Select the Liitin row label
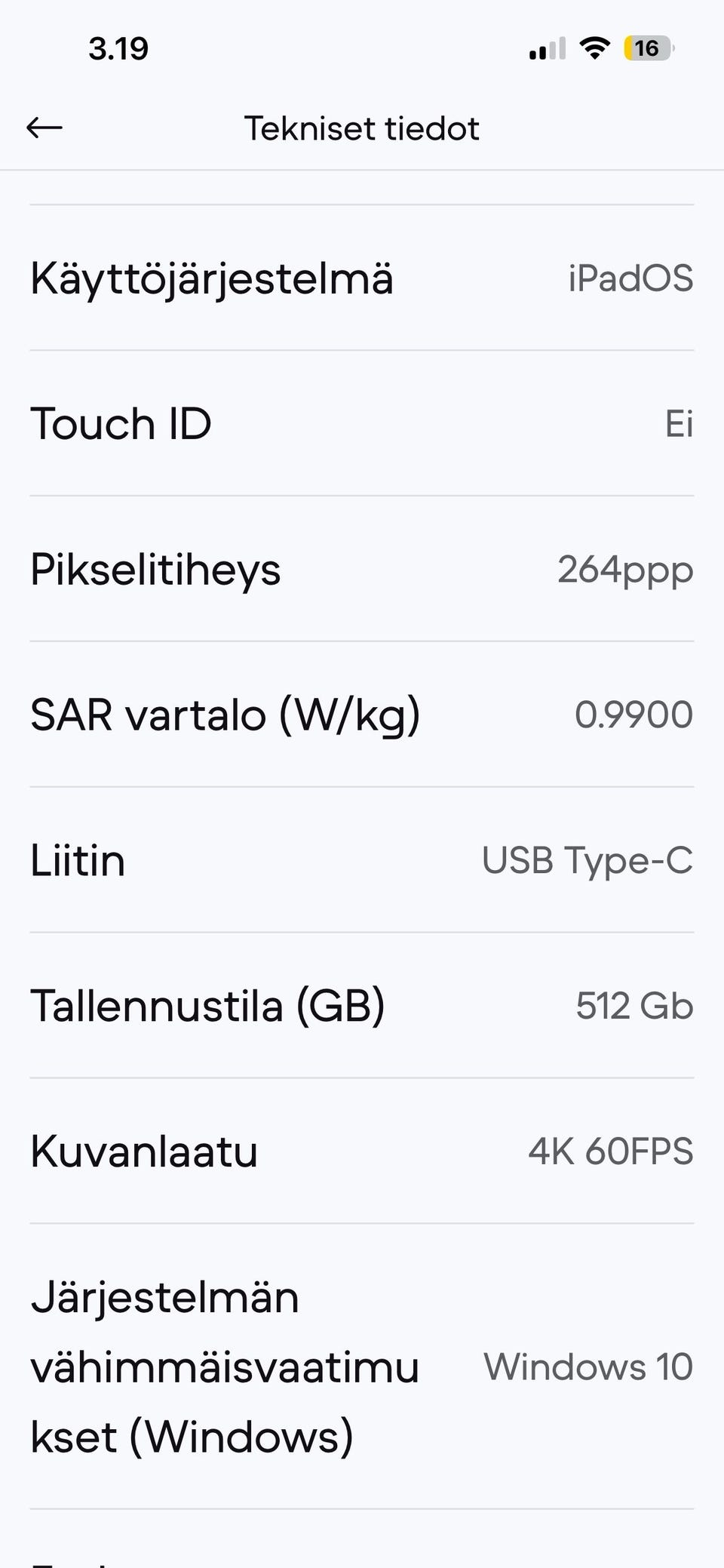The width and height of the screenshot is (724, 1568). (78, 860)
